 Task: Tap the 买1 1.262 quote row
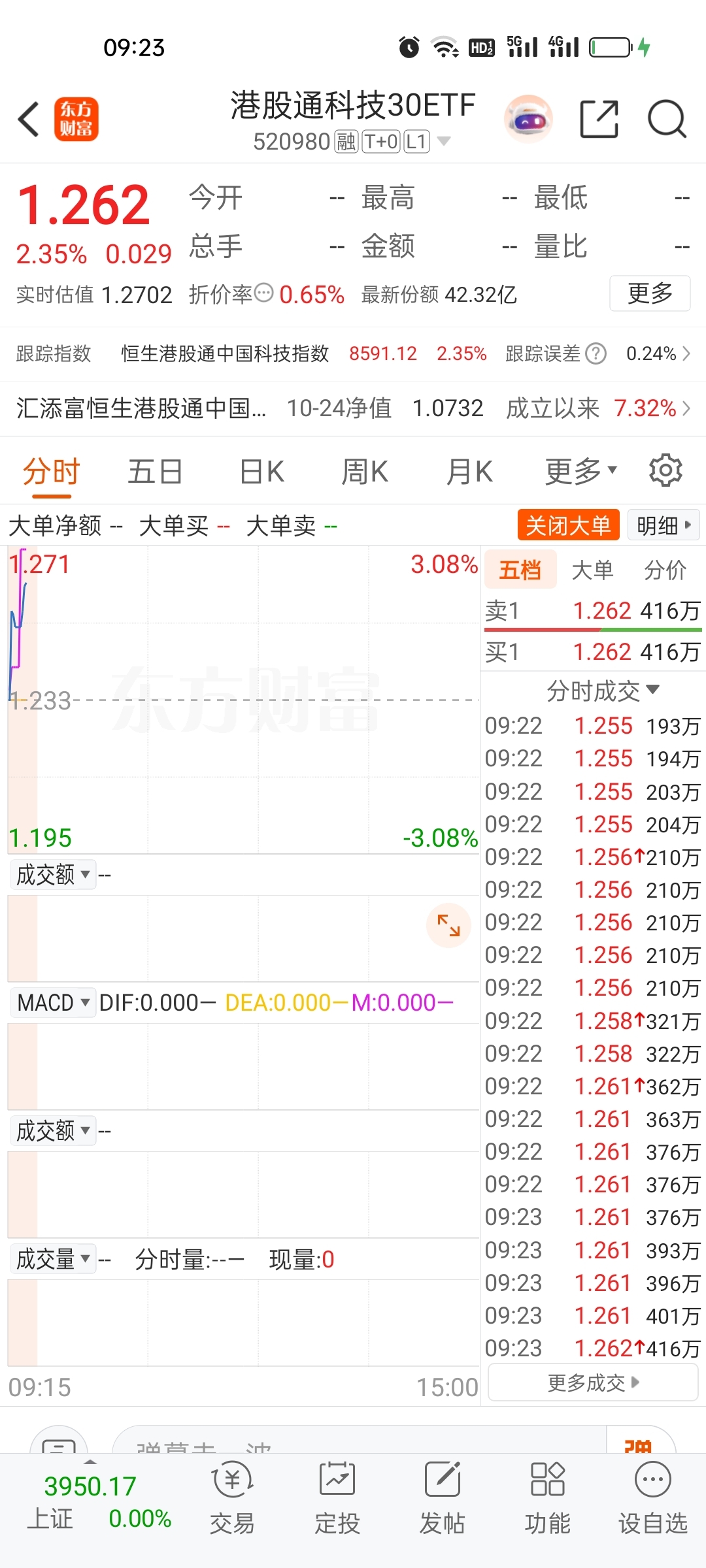tap(593, 652)
